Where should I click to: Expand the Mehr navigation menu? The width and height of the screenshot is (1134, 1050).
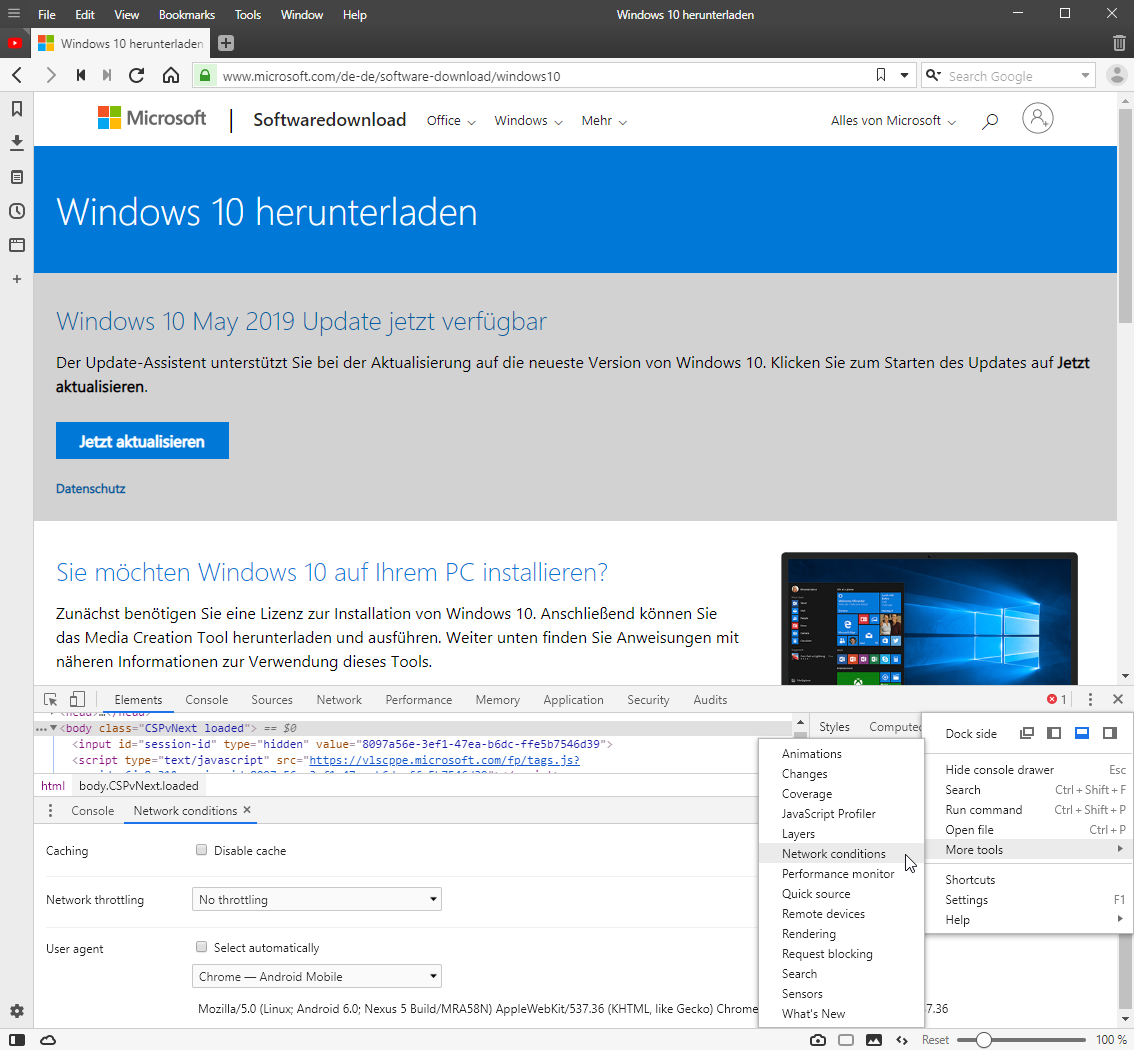point(604,121)
